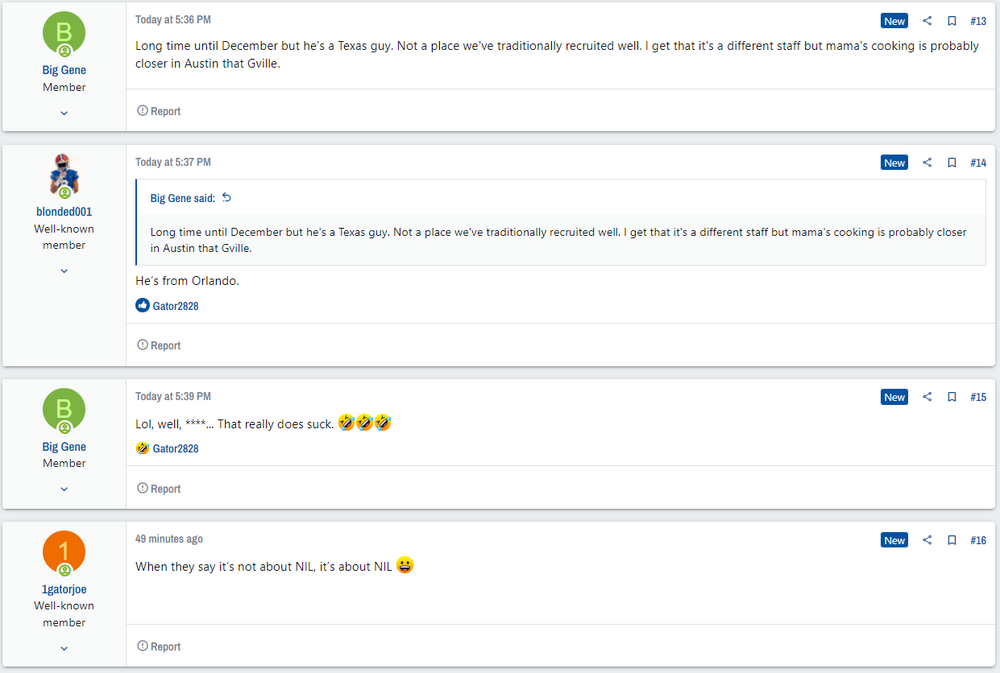
Task: Report 1gatorjoe's post #16
Action: point(159,646)
